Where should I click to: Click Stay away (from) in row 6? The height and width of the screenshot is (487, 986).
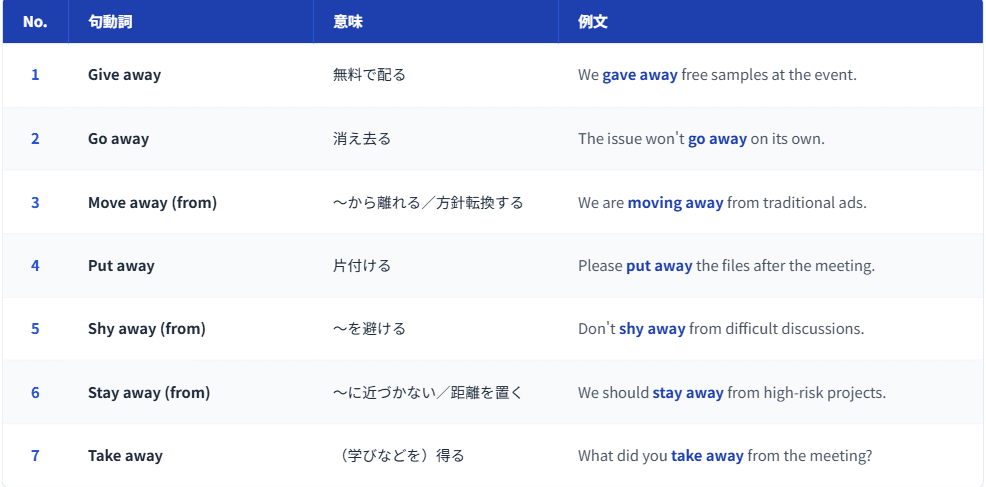coord(149,393)
